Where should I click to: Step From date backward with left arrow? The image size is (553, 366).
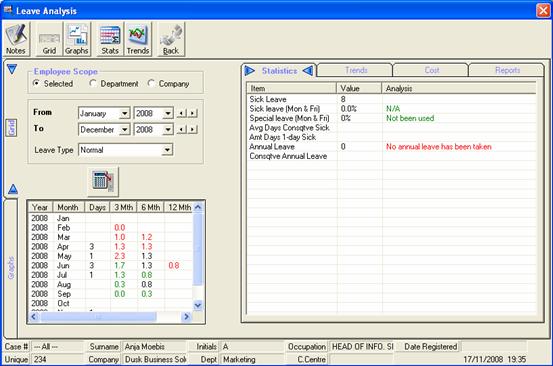tap(181, 114)
